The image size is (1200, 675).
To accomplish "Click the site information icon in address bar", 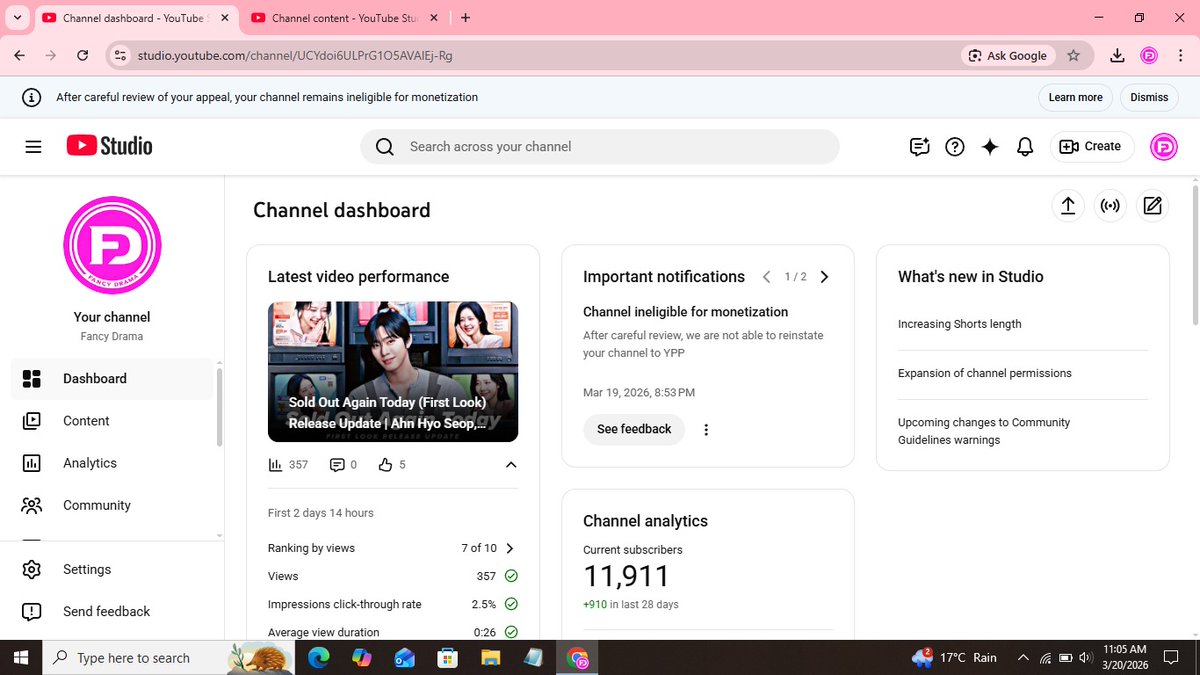I will [119, 56].
